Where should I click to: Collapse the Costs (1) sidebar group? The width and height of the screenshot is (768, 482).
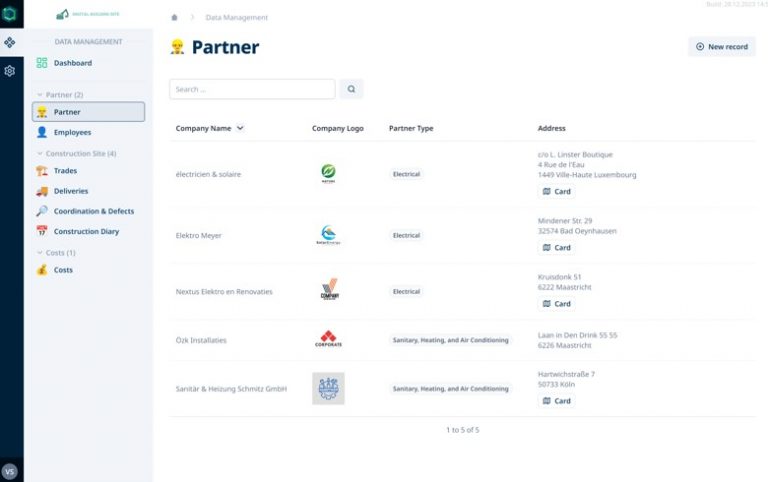pos(40,253)
